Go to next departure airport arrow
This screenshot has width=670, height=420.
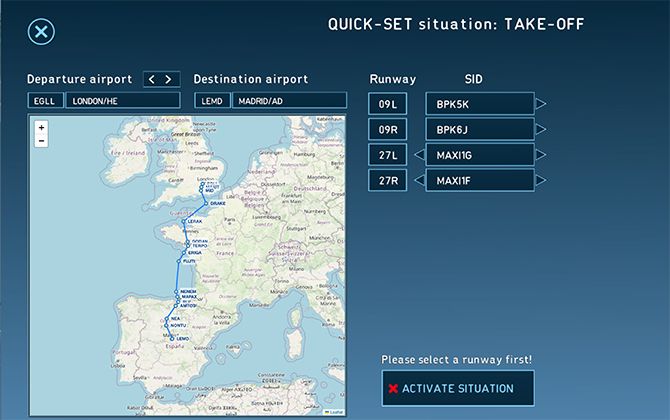tap(168, 79)
